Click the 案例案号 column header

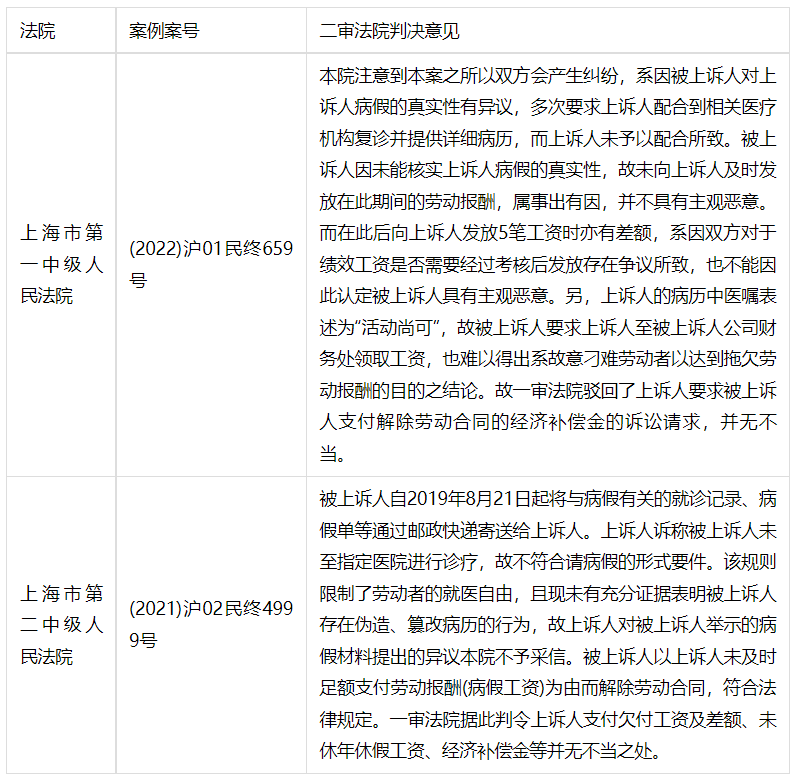[164, 31]
